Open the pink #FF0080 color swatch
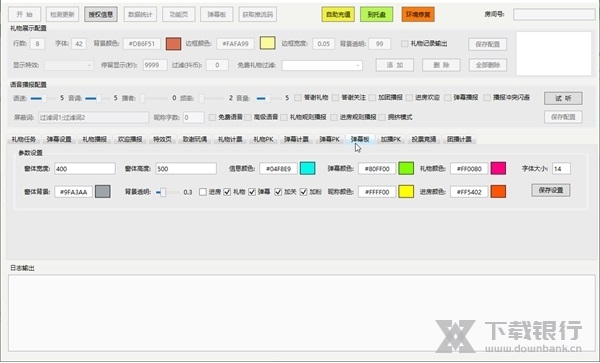This screenshot has height=363, width=600. pyautogui.click(x=498, y=168)
